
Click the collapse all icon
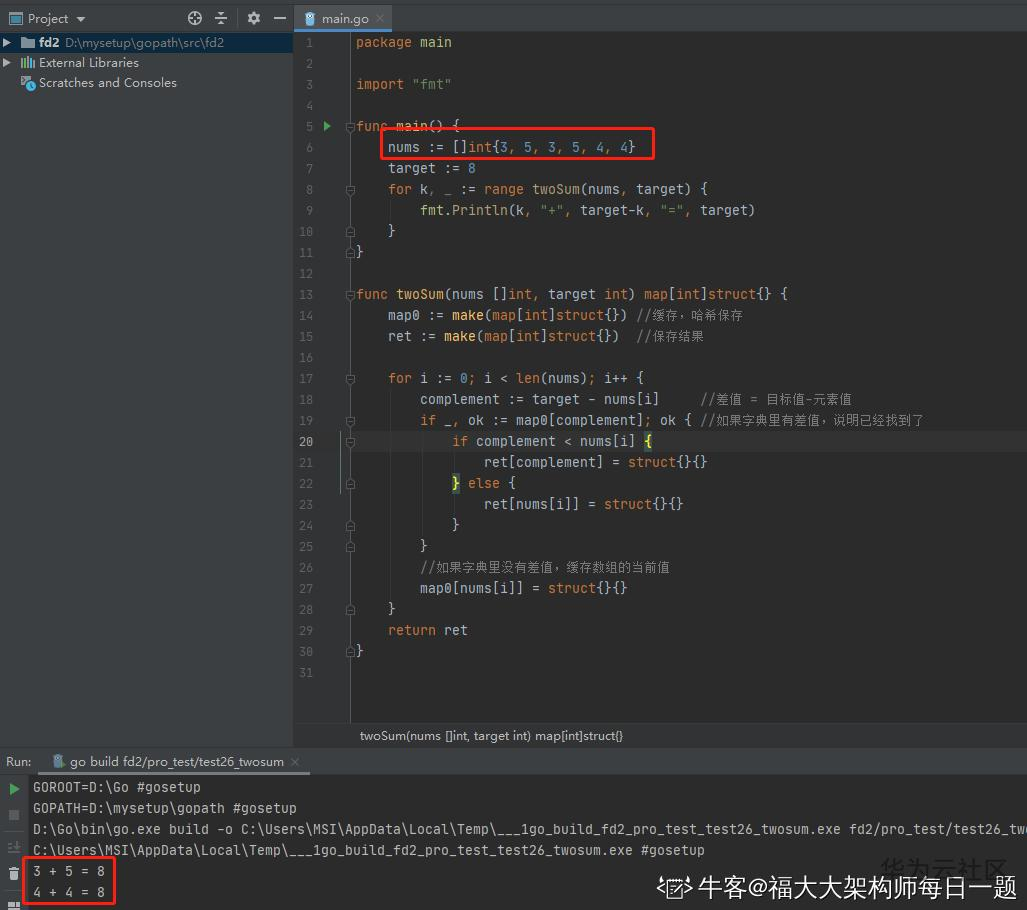pyautogui.click(x=221, y=18)
